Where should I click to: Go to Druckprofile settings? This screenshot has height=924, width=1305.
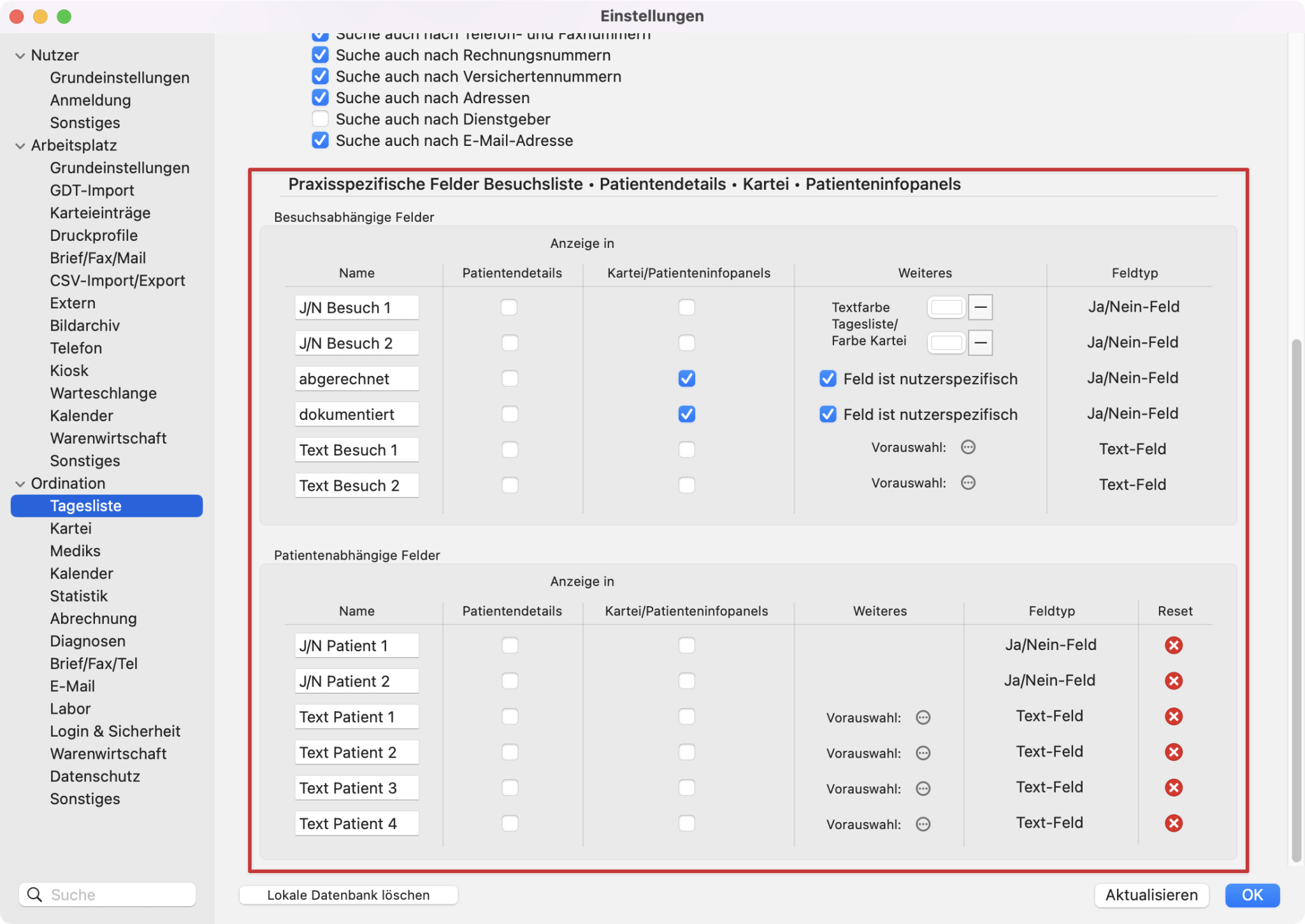click(94, 235)
